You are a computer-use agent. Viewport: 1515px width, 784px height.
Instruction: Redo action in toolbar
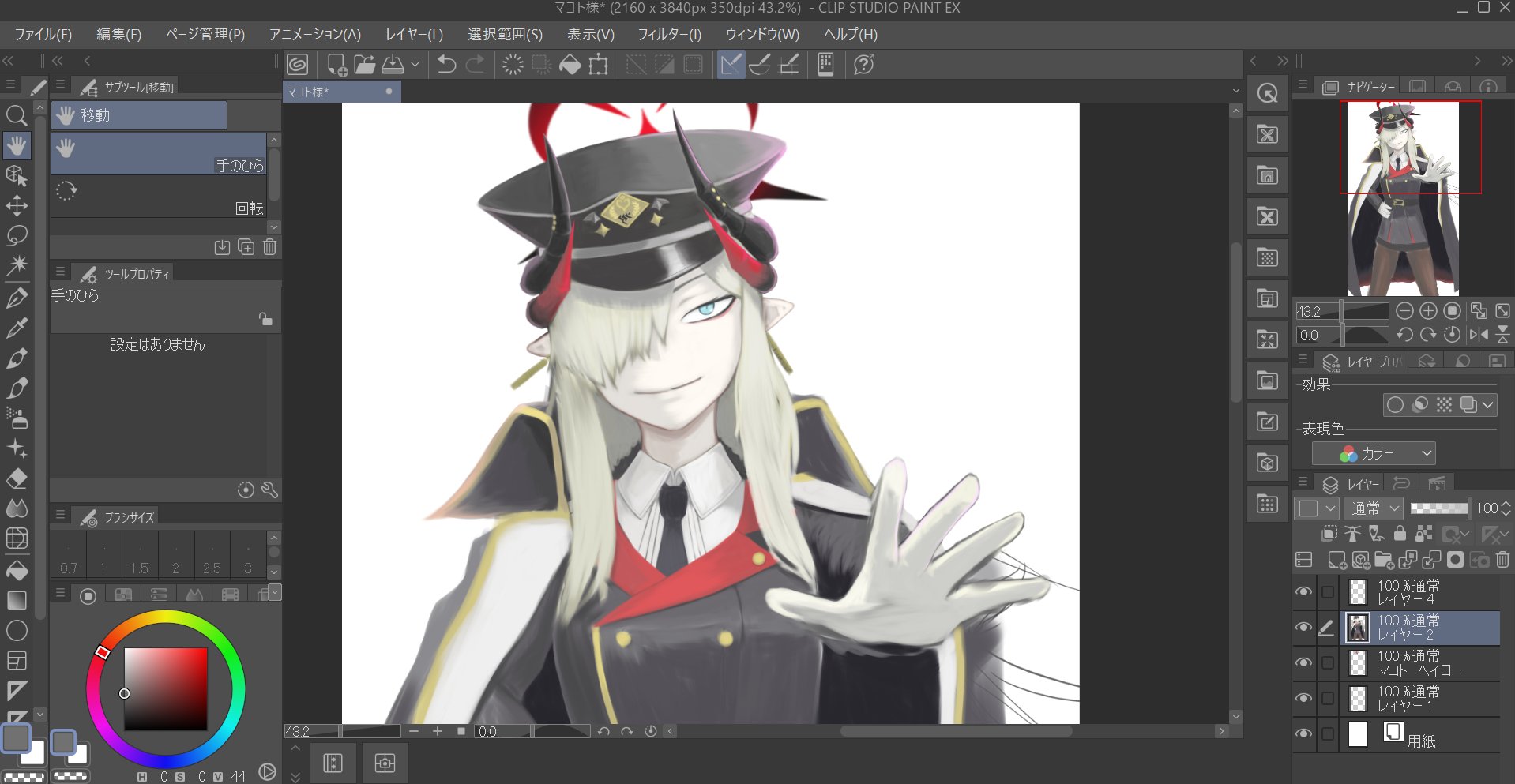pyautogui.click(x=475, y=65)
